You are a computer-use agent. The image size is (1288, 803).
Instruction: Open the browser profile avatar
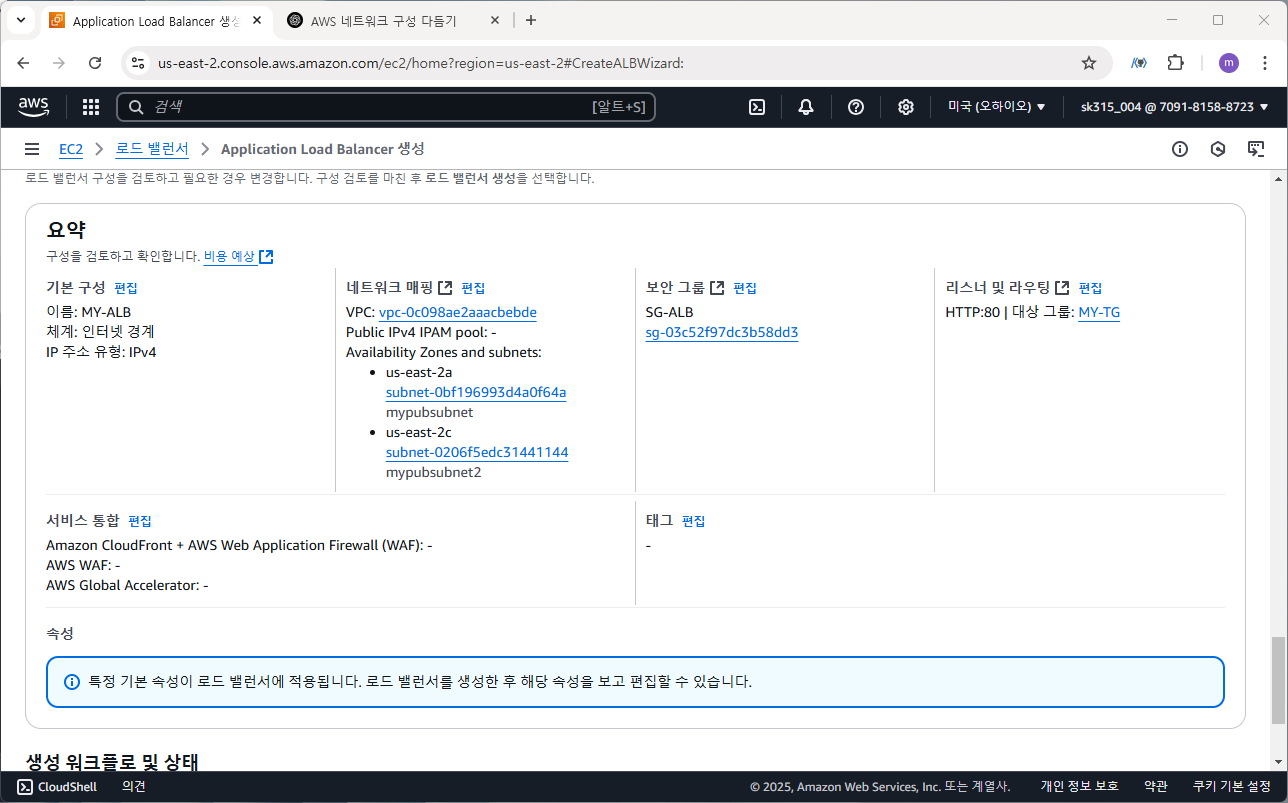click(1229, 63)
